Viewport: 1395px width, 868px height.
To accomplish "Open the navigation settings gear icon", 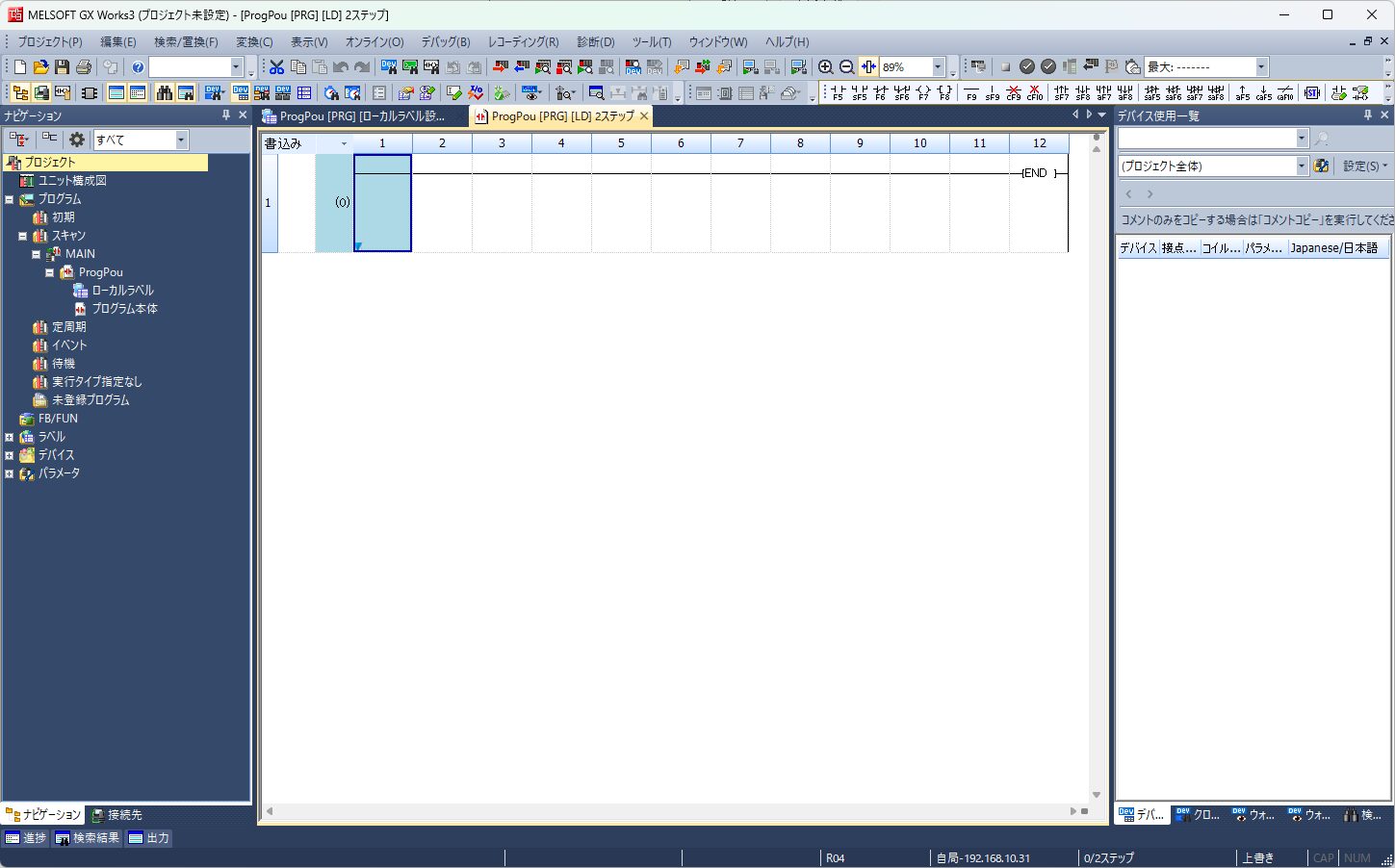I will point(77,140).
